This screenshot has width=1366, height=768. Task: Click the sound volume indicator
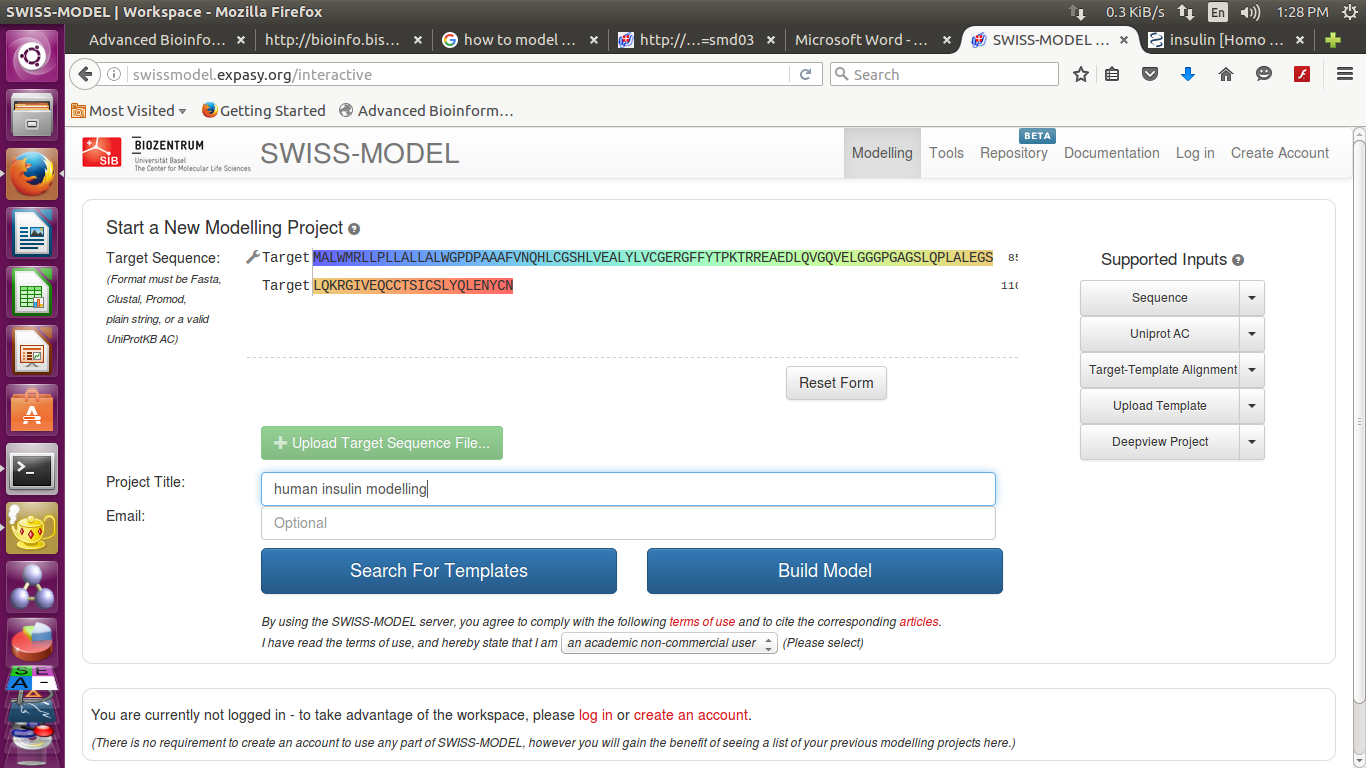coord(1250,12)
